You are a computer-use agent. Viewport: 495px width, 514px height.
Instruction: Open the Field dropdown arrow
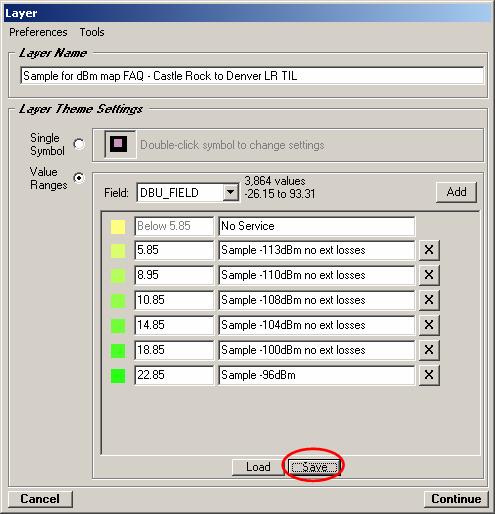click(230, 193)
